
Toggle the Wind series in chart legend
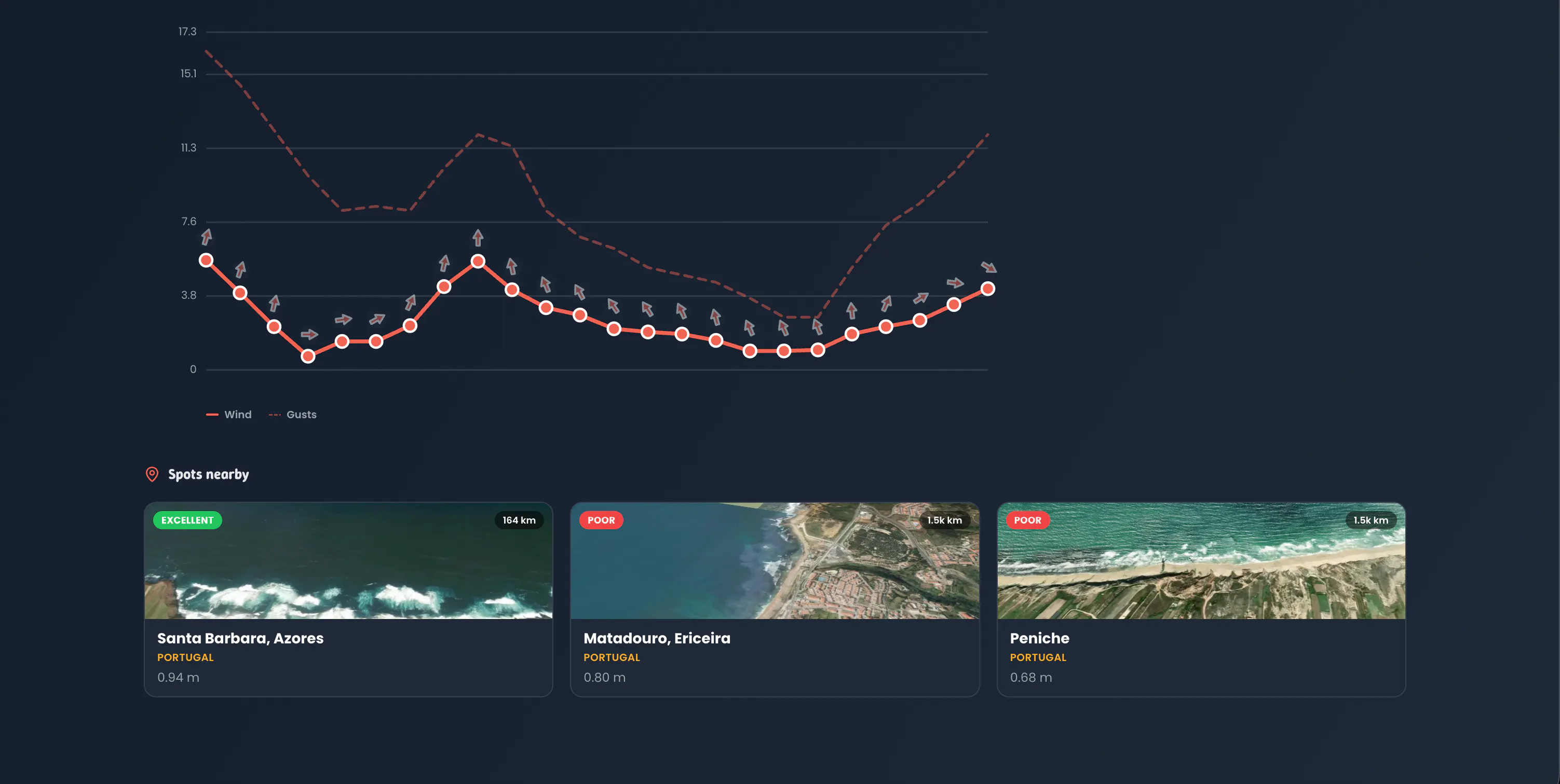(228, 415)
